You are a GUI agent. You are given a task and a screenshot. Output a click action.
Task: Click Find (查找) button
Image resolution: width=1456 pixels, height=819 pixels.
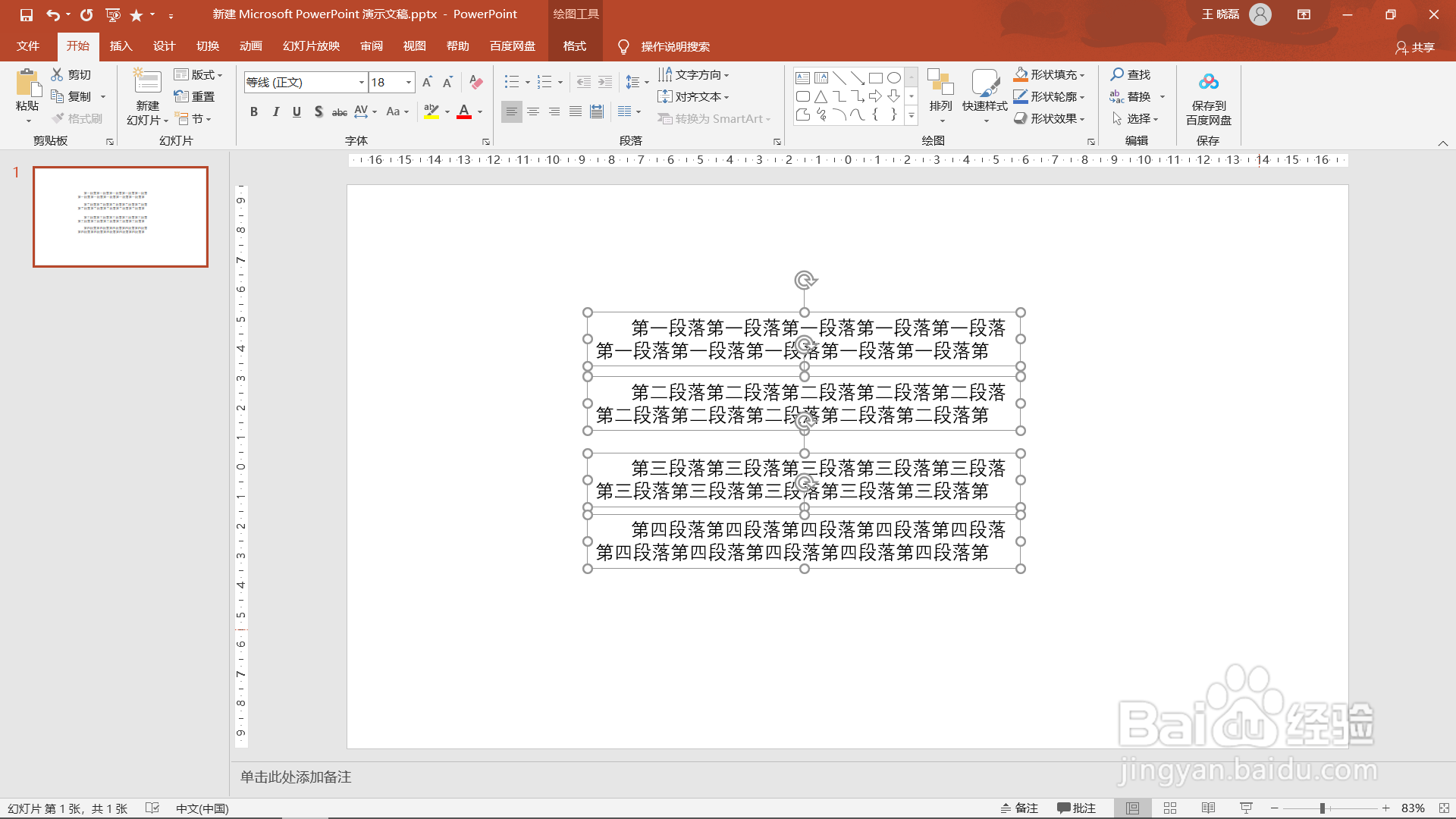tap(1131, 74)
